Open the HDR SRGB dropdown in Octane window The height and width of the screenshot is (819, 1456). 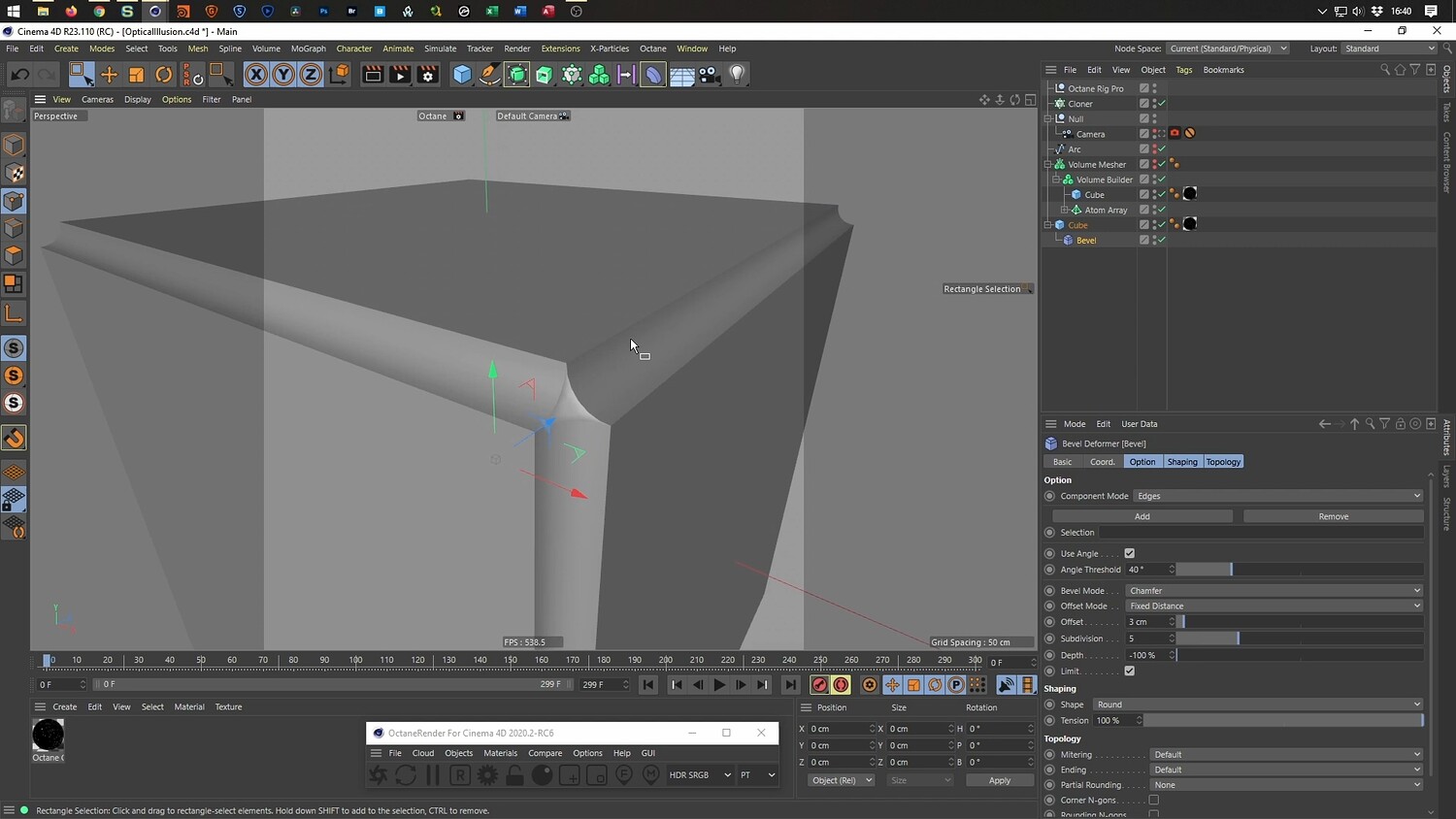point(699,774)
